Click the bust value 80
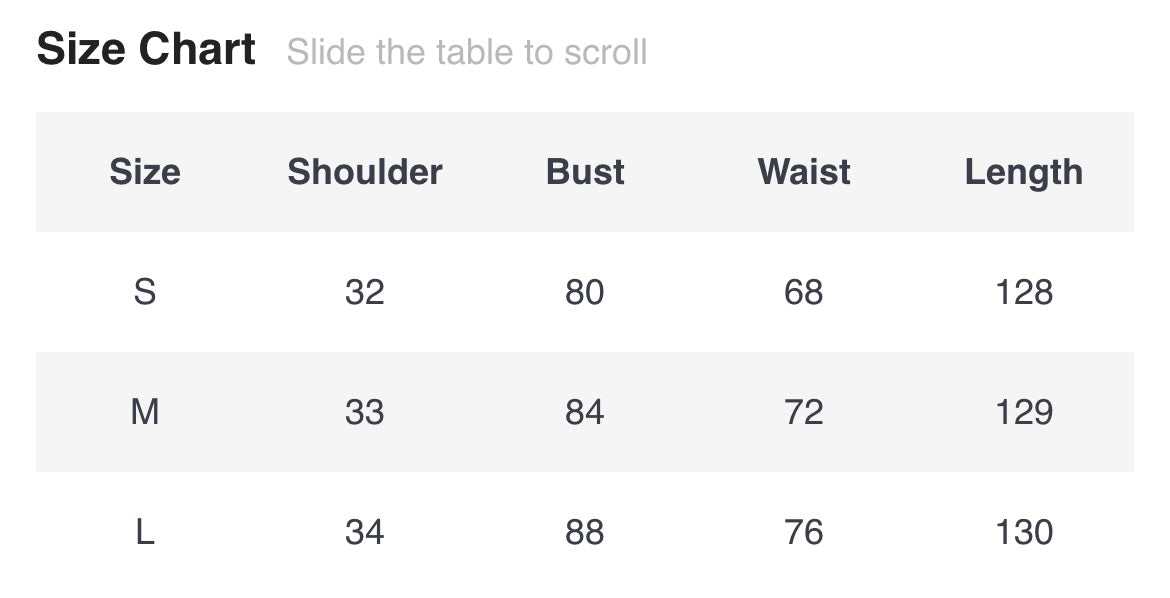Screen dimensions: 1170x598 (585, 292)
